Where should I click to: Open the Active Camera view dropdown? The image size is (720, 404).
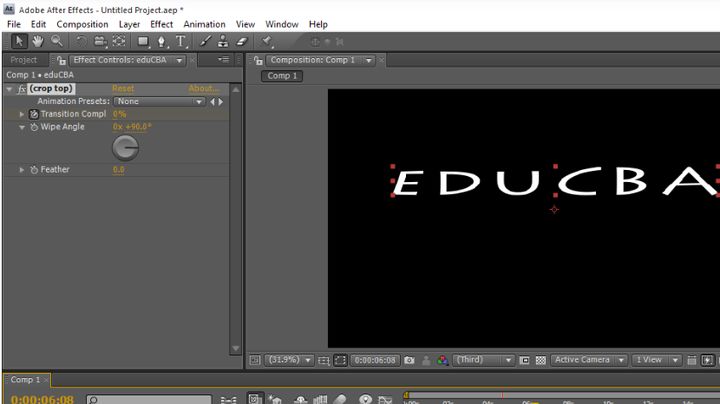click(x=589, y=360)
